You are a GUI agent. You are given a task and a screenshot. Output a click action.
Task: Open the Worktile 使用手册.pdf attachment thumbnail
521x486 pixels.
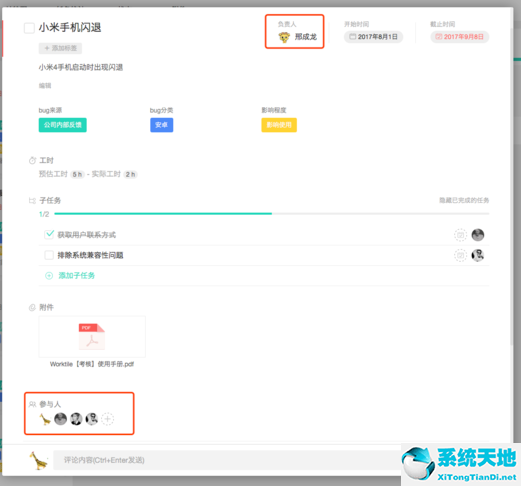[92, 337]
